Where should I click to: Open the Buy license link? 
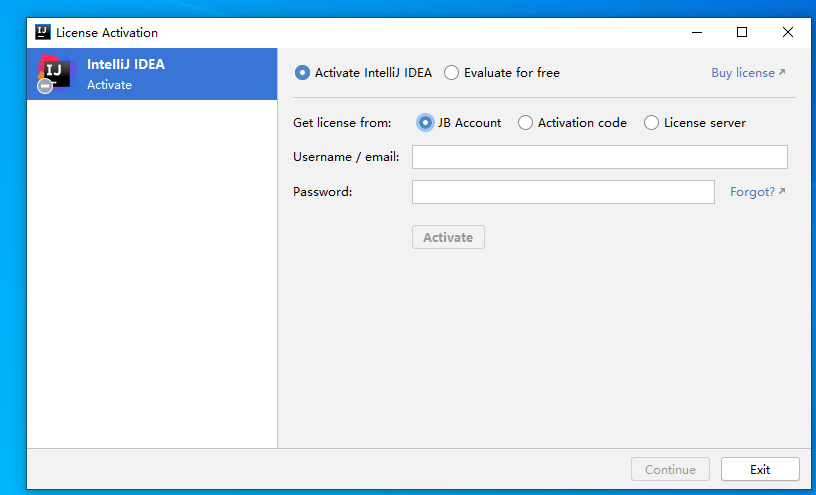pyautogui.click(x=748, y=73)
